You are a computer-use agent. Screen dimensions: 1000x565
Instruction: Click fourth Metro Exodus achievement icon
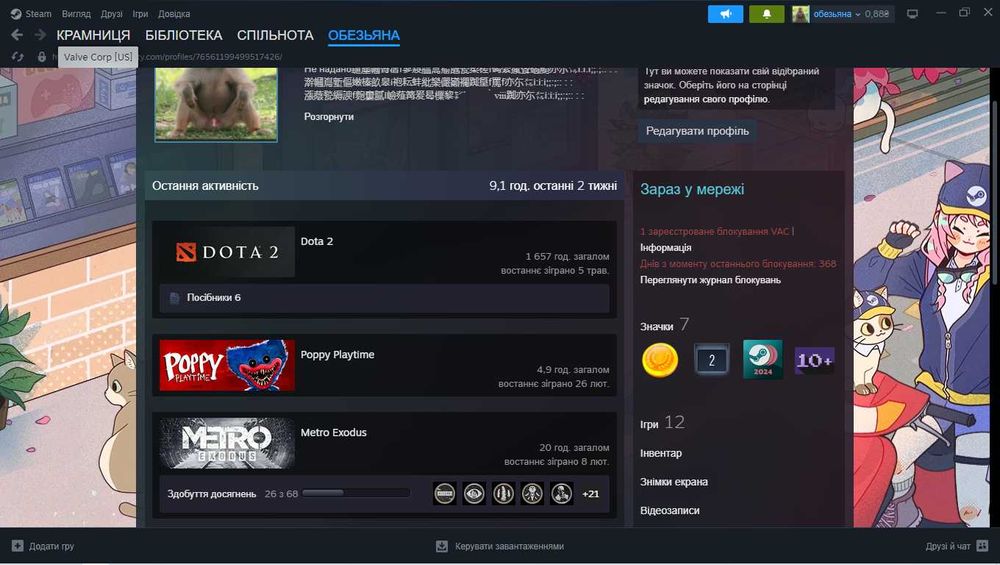533,493
